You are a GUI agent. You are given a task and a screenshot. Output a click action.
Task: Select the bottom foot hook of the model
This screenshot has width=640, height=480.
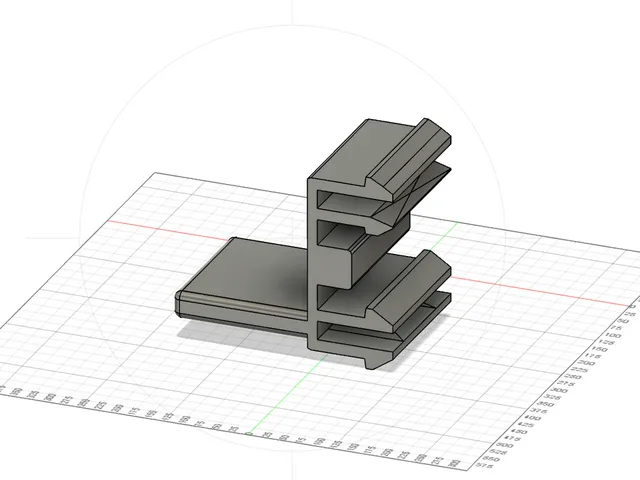(381, 360)
